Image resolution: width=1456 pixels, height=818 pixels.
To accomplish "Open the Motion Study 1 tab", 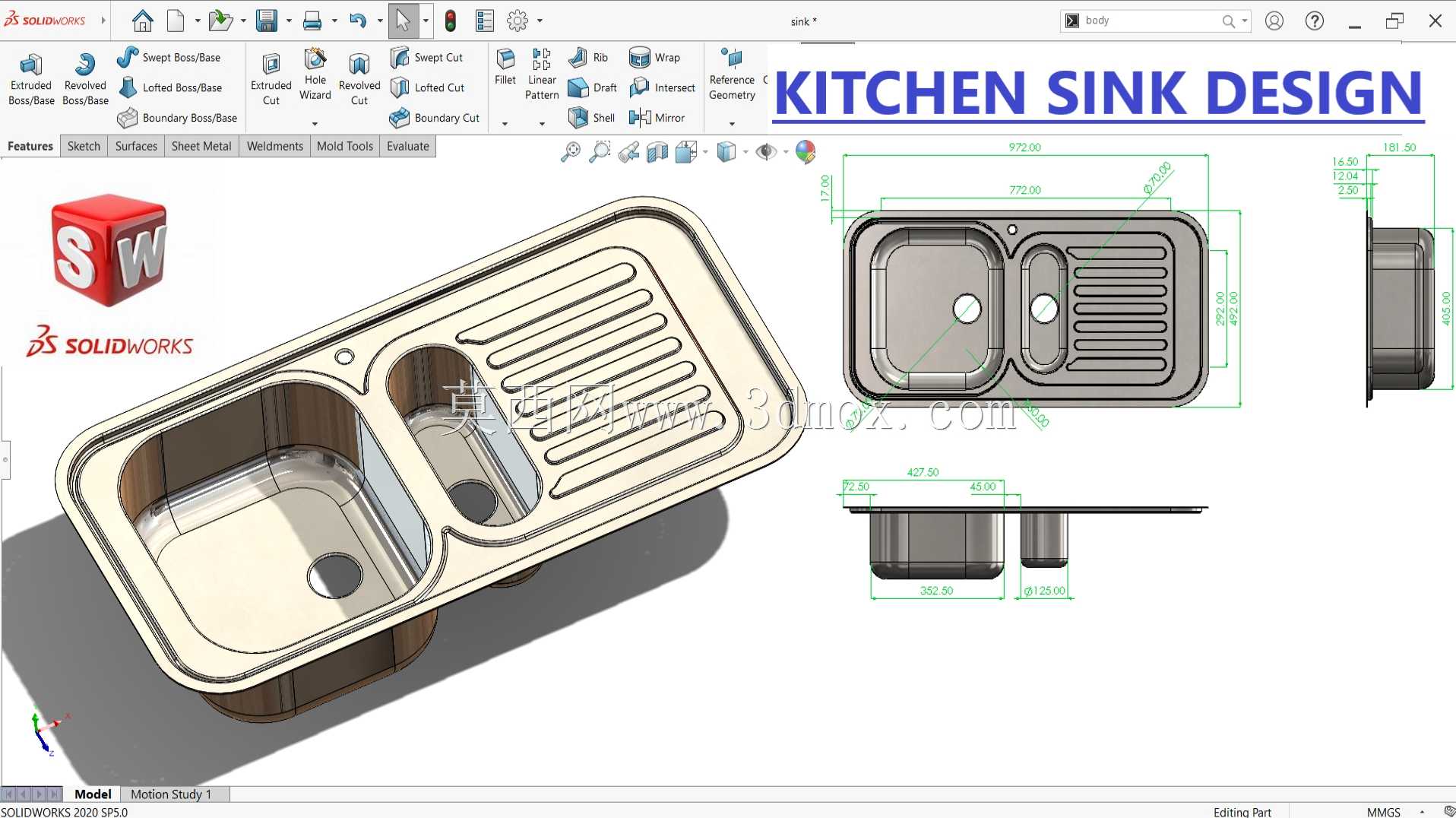I will point(171,794).
